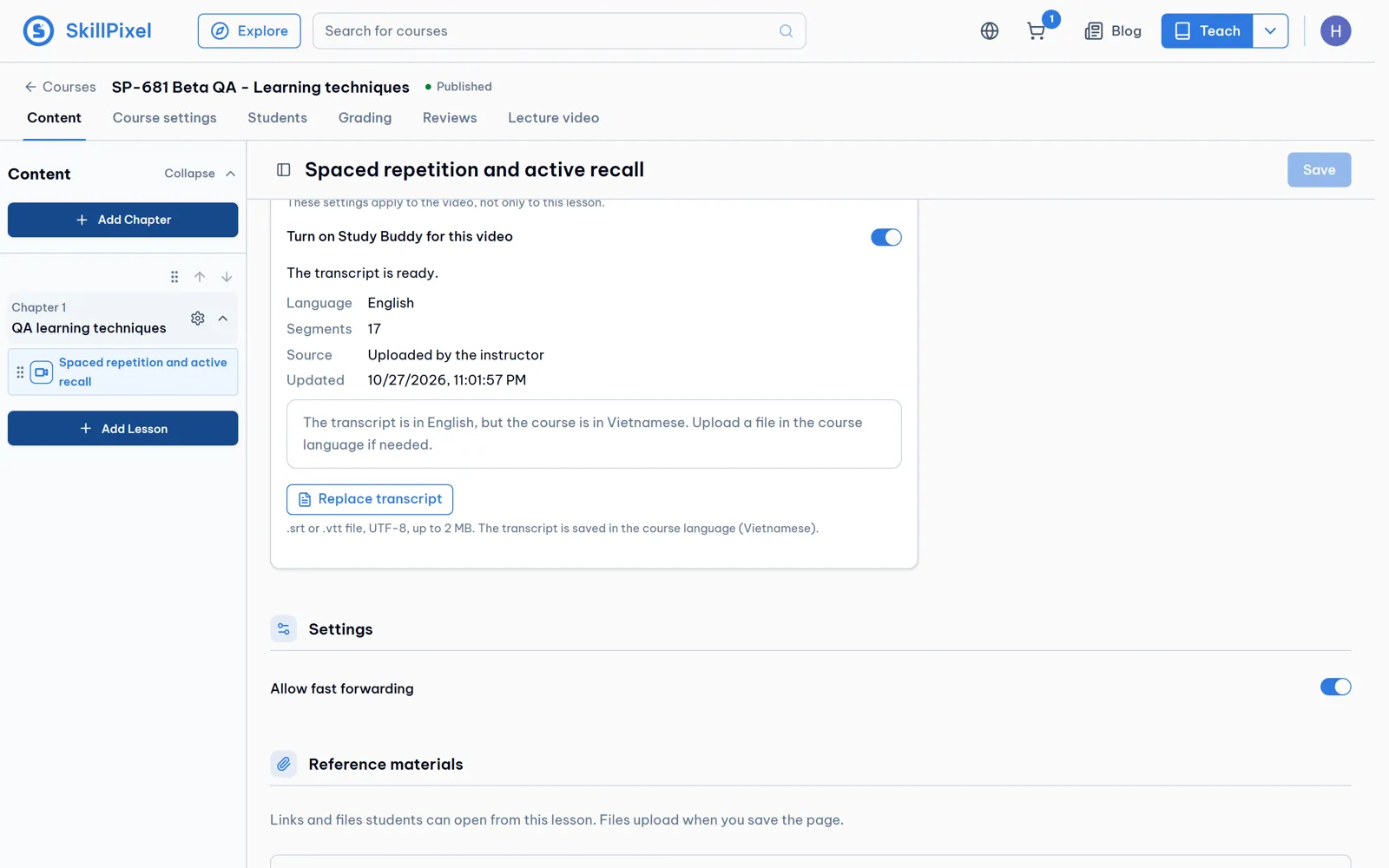Open the Blog link
1389x868 pixels.
point(1113,31)
